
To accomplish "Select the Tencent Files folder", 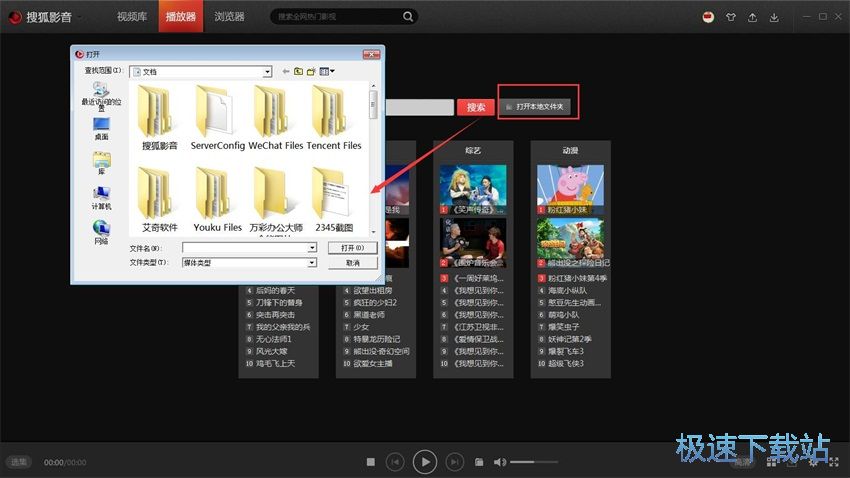I will [333, 117].
